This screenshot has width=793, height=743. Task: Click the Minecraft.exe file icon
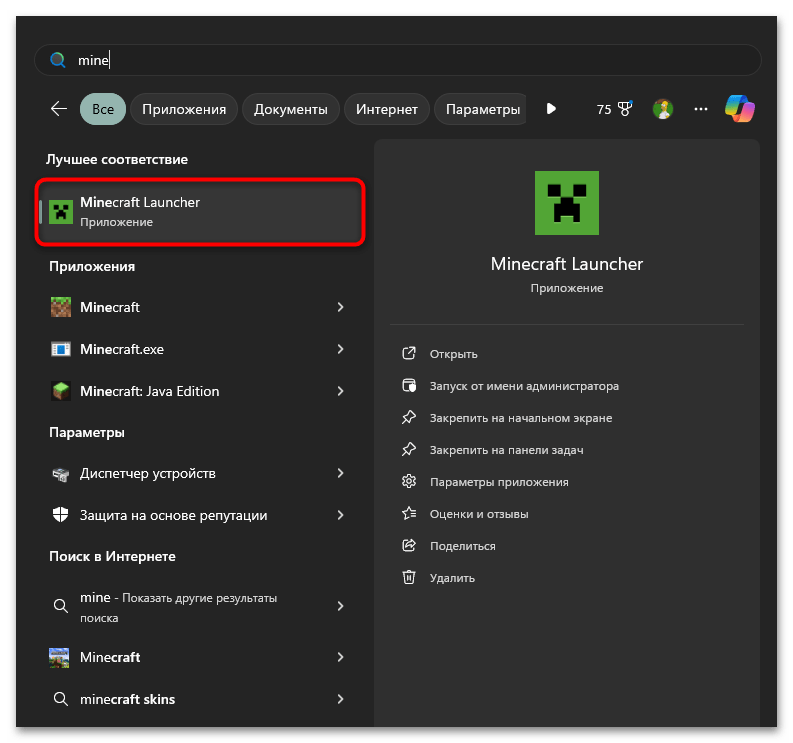[61, 349]
